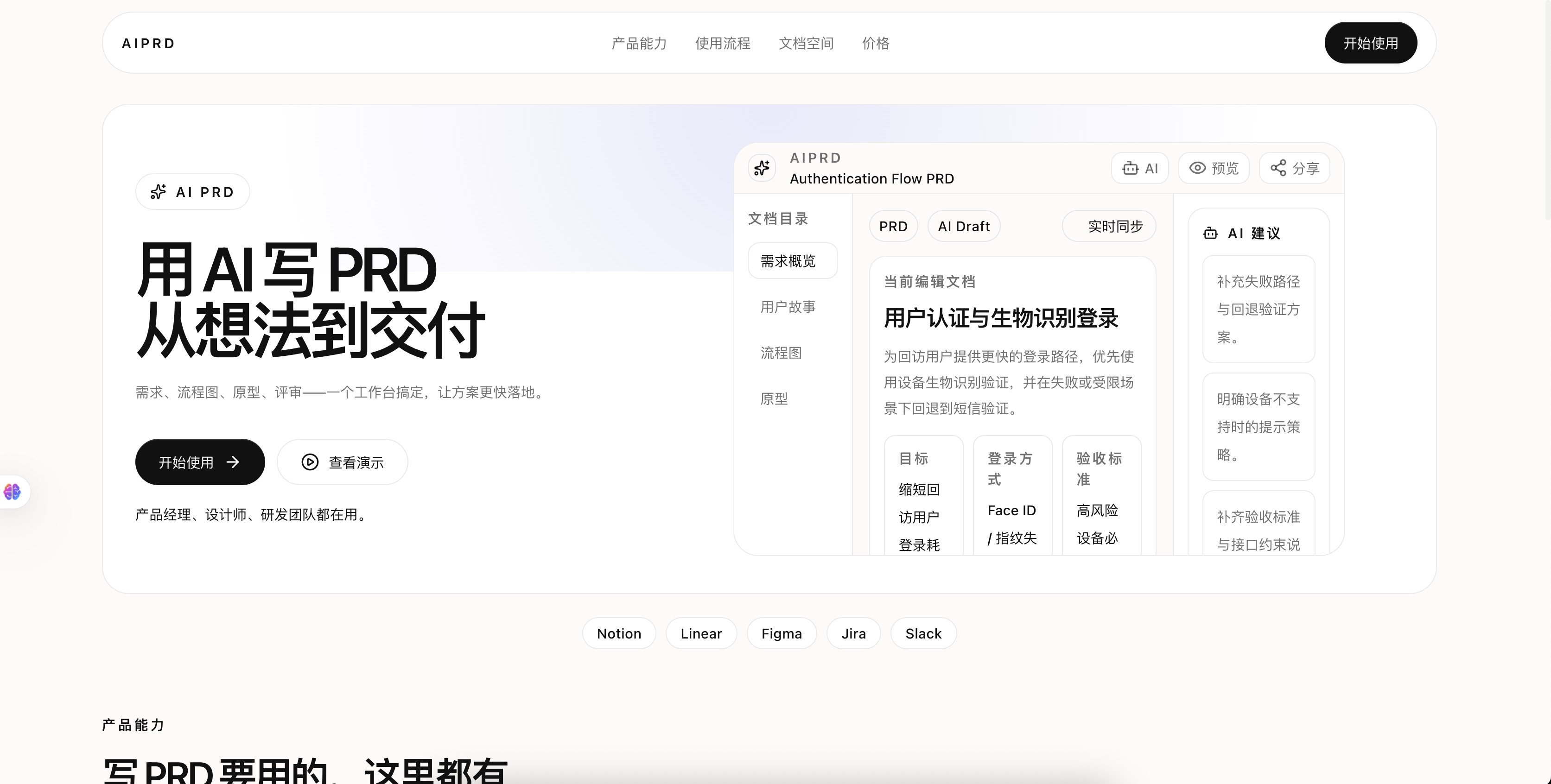The width and height of the screenshot is (1551, 784).
Task: Open 产品能力 navigation link
Action: point(639,43)
